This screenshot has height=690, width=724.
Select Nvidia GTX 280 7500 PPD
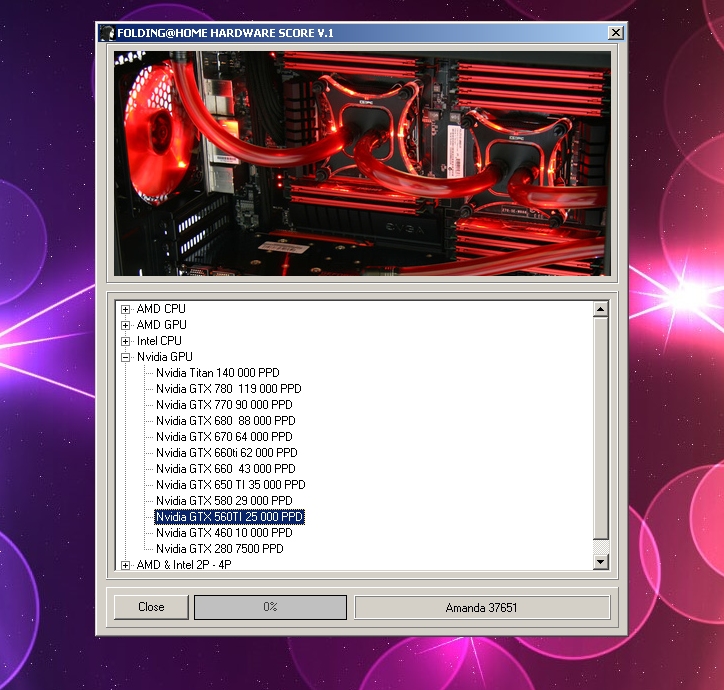coord(220,549)
